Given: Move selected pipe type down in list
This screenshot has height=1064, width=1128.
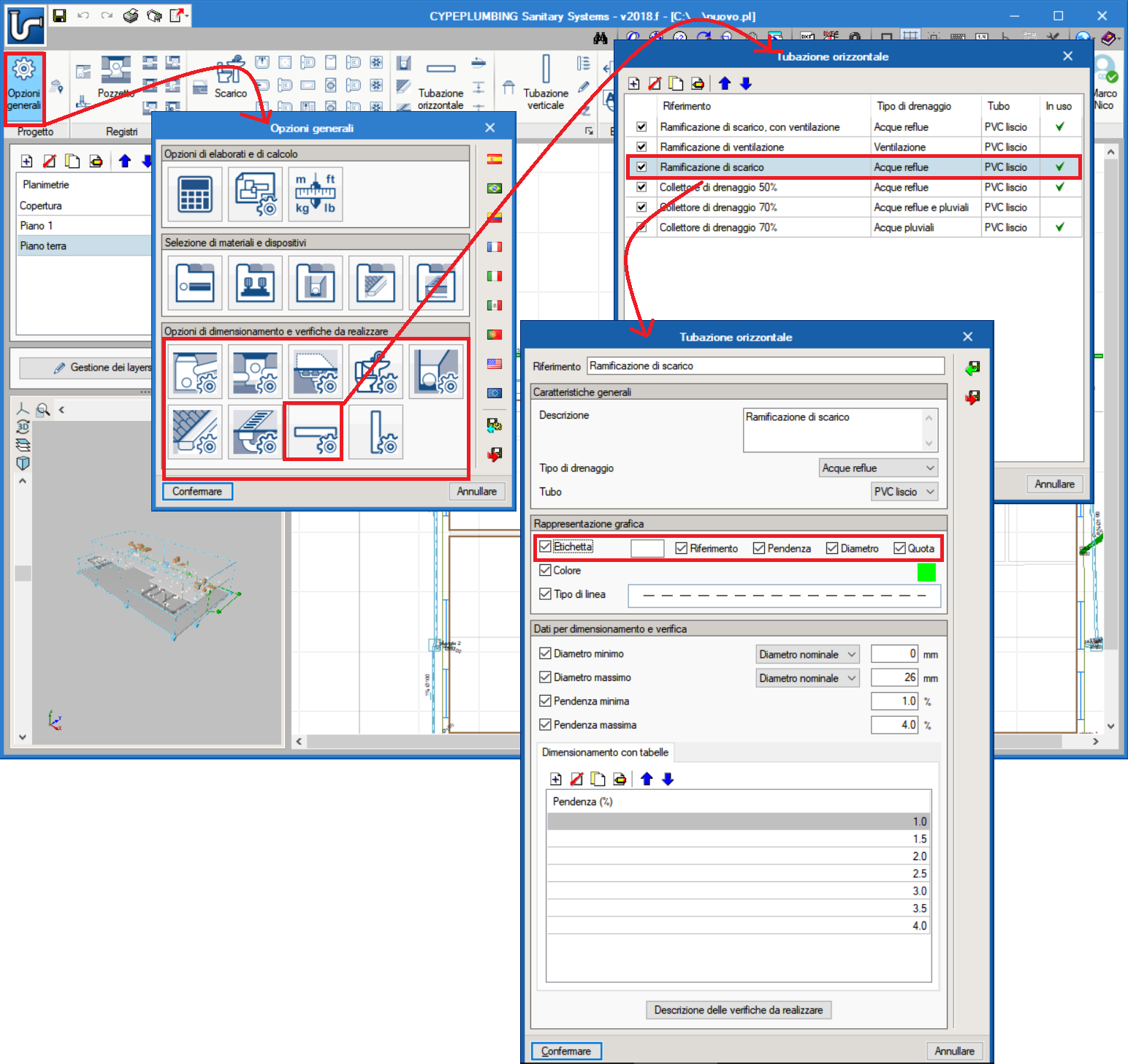Looking at the screenshot, I should pyautogui.click(x=745, y=83).
